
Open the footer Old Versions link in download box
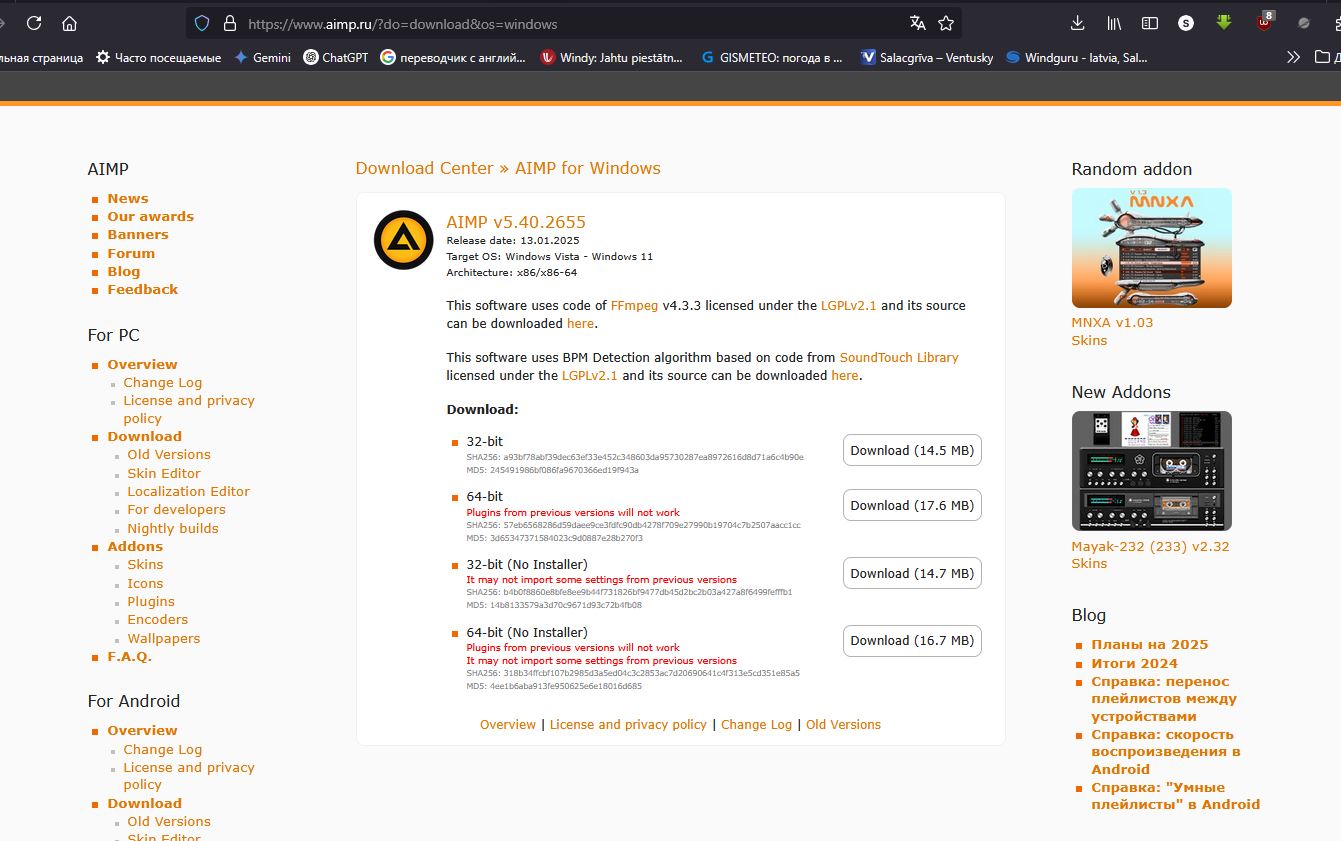point(843,724)
